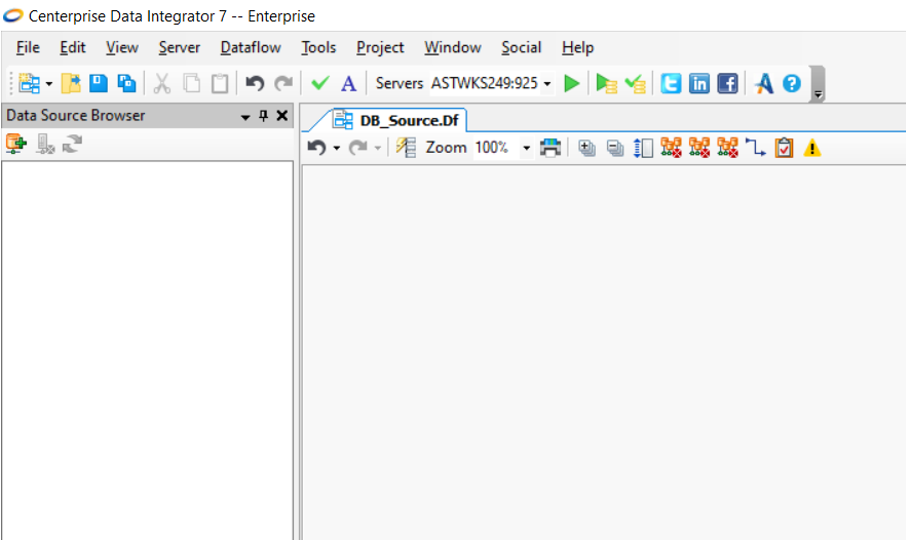The width and height of the screenshot is (906, 540).
Task: Open the Data Source Browser panel options arrow
Action: tap(246, 117)
